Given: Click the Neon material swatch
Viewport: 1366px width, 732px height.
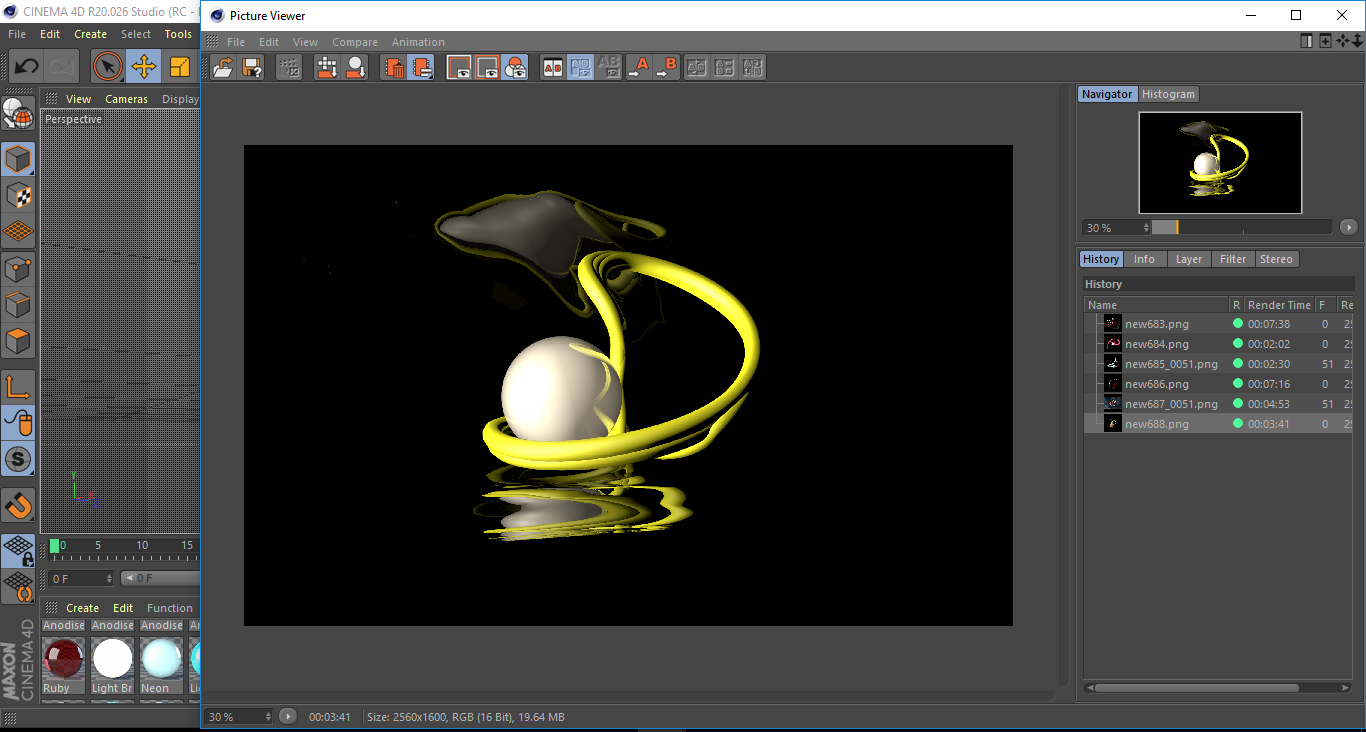Looking at the screenshot, I should (x=161, y=659).
